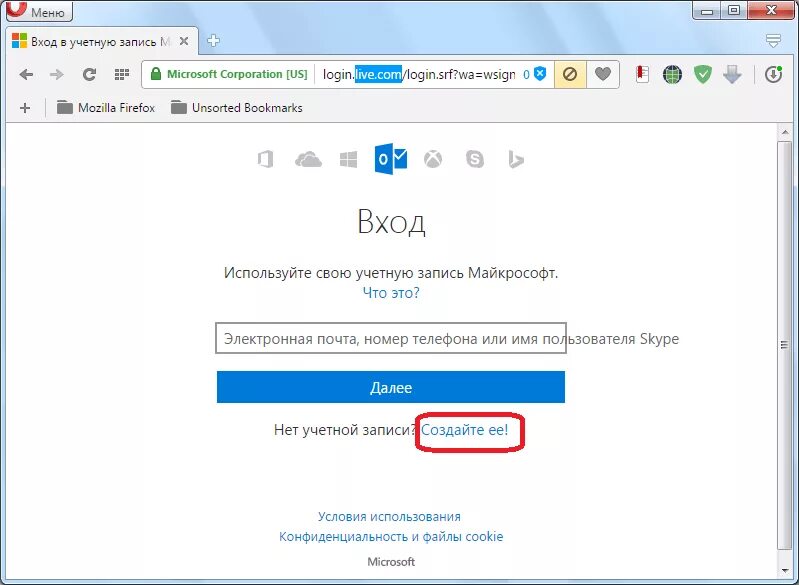799x585 pixels.
Task: Open the Unsorted Bookmarks folder
Action: 236,108
